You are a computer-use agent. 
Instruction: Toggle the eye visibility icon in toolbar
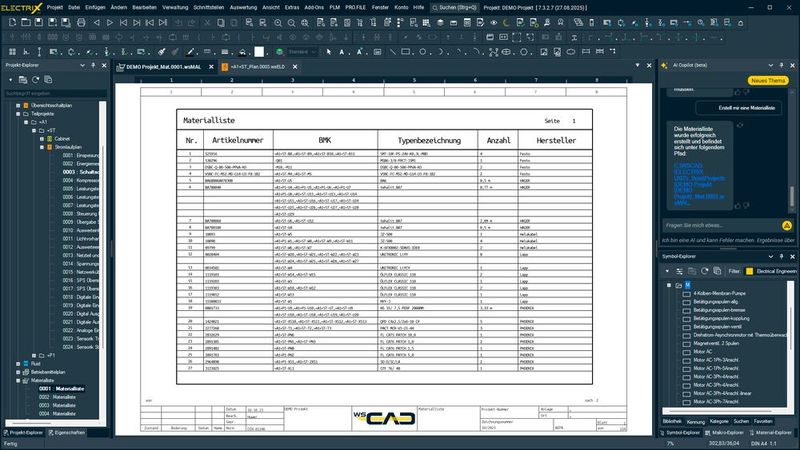click(x=494, y=22)
